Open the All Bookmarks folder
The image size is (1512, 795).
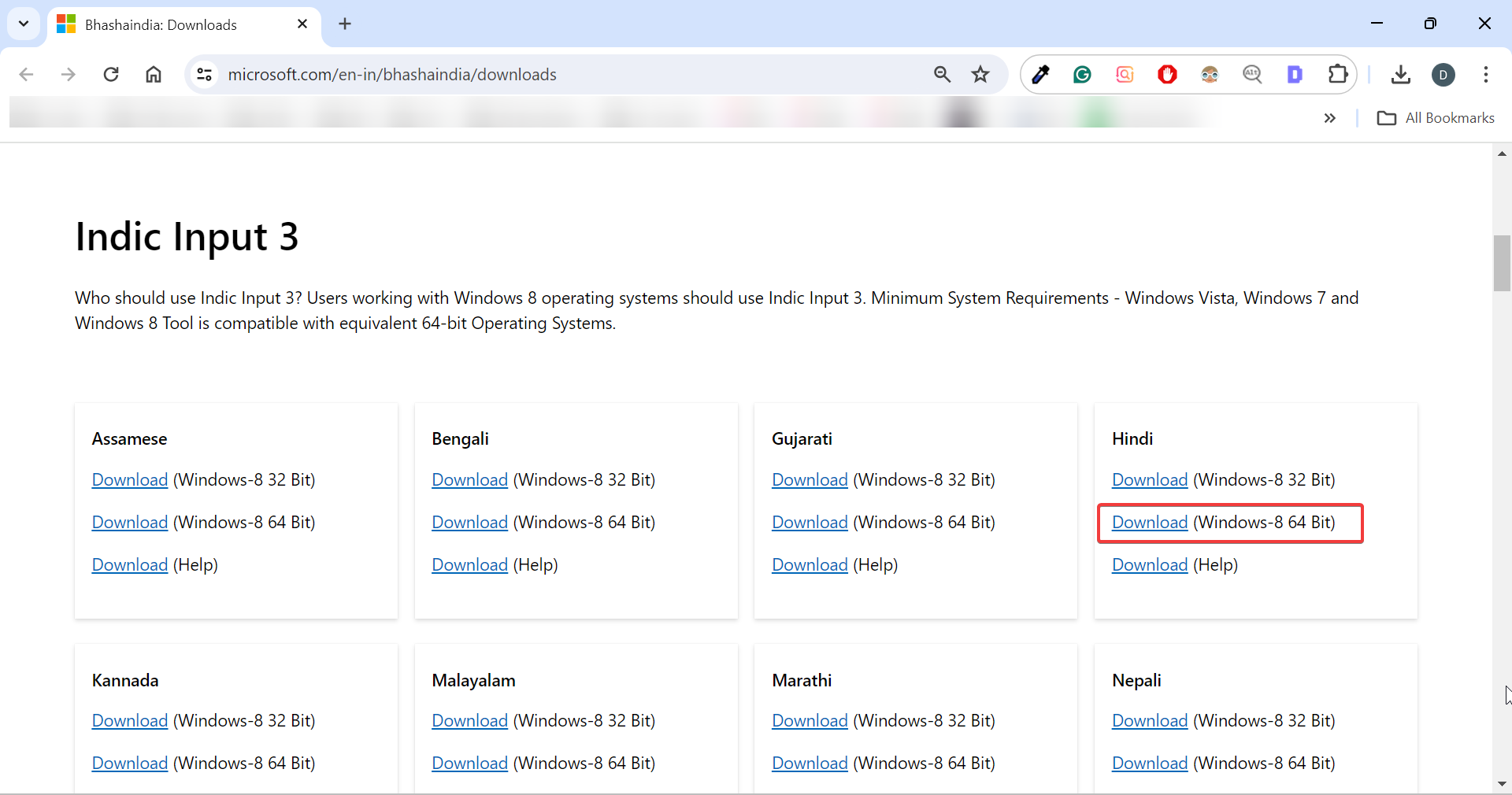[x=1436, y=118]
